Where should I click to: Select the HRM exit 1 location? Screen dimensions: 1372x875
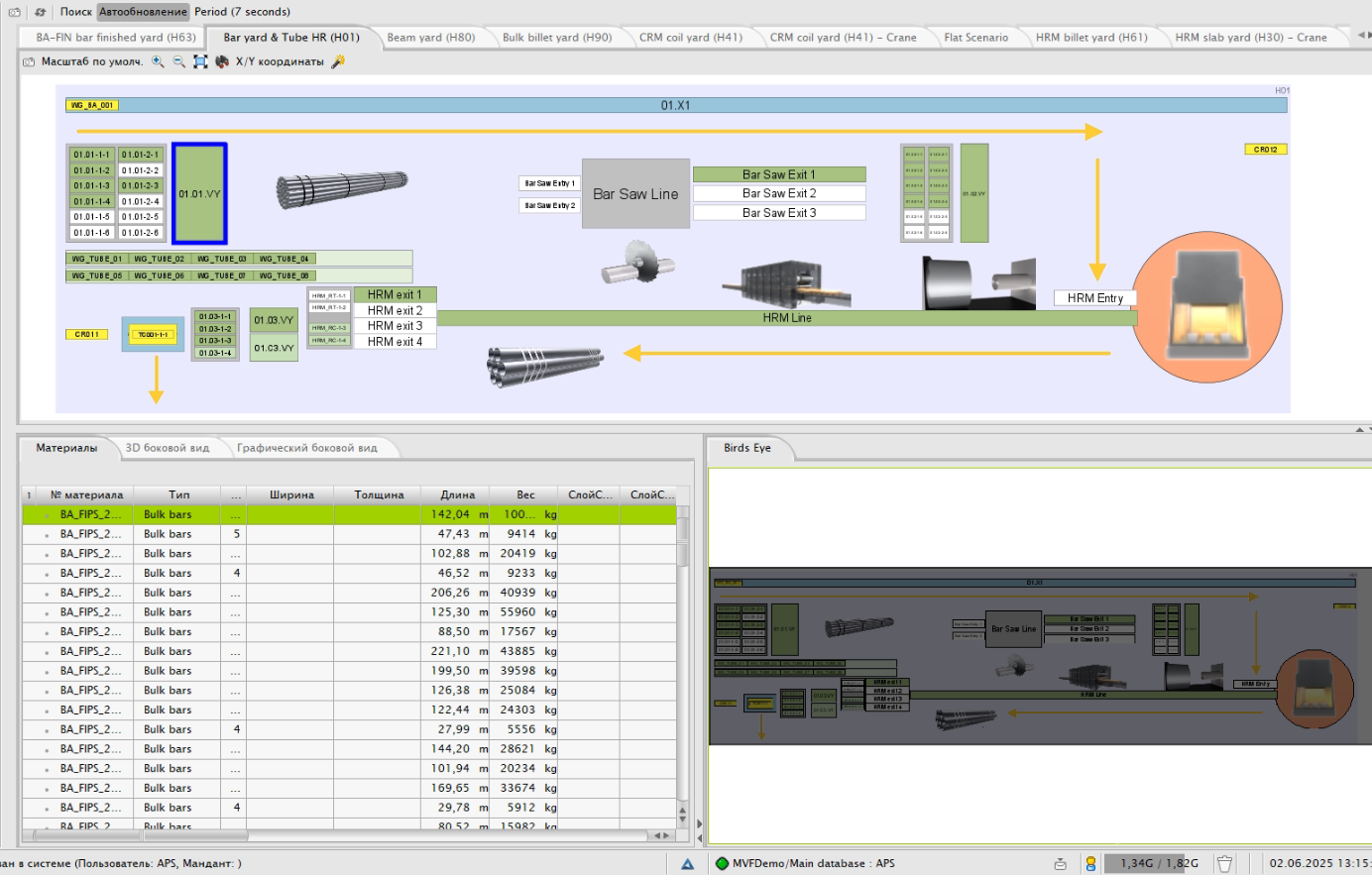pos(395,294)
